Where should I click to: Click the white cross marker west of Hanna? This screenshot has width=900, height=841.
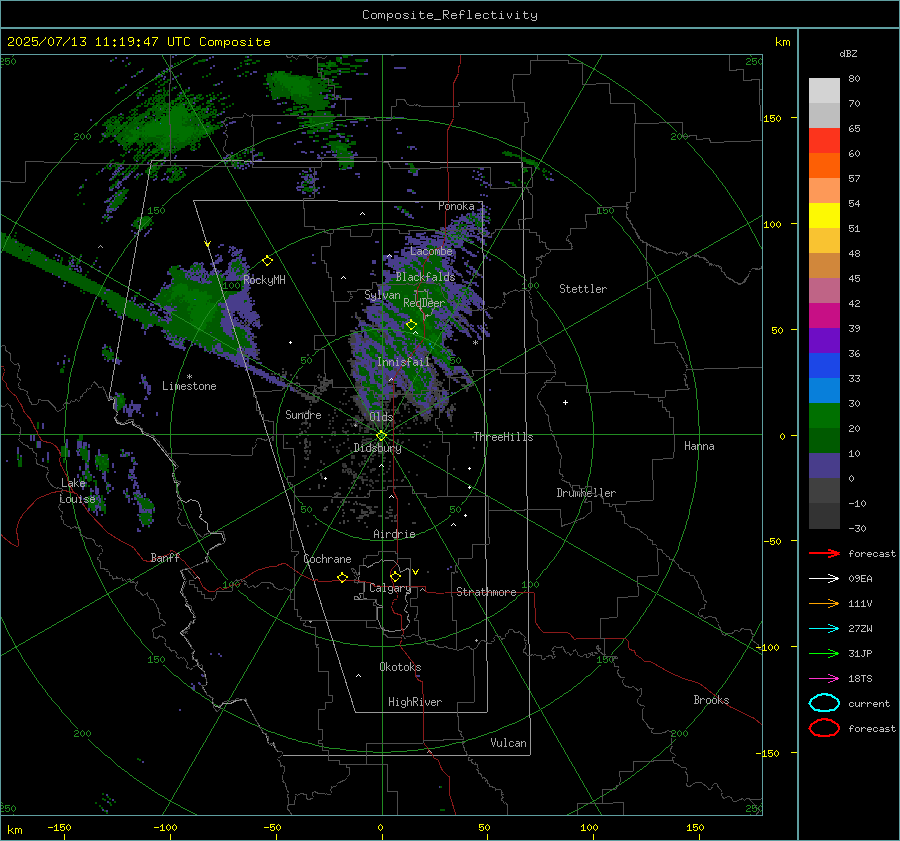565,402
